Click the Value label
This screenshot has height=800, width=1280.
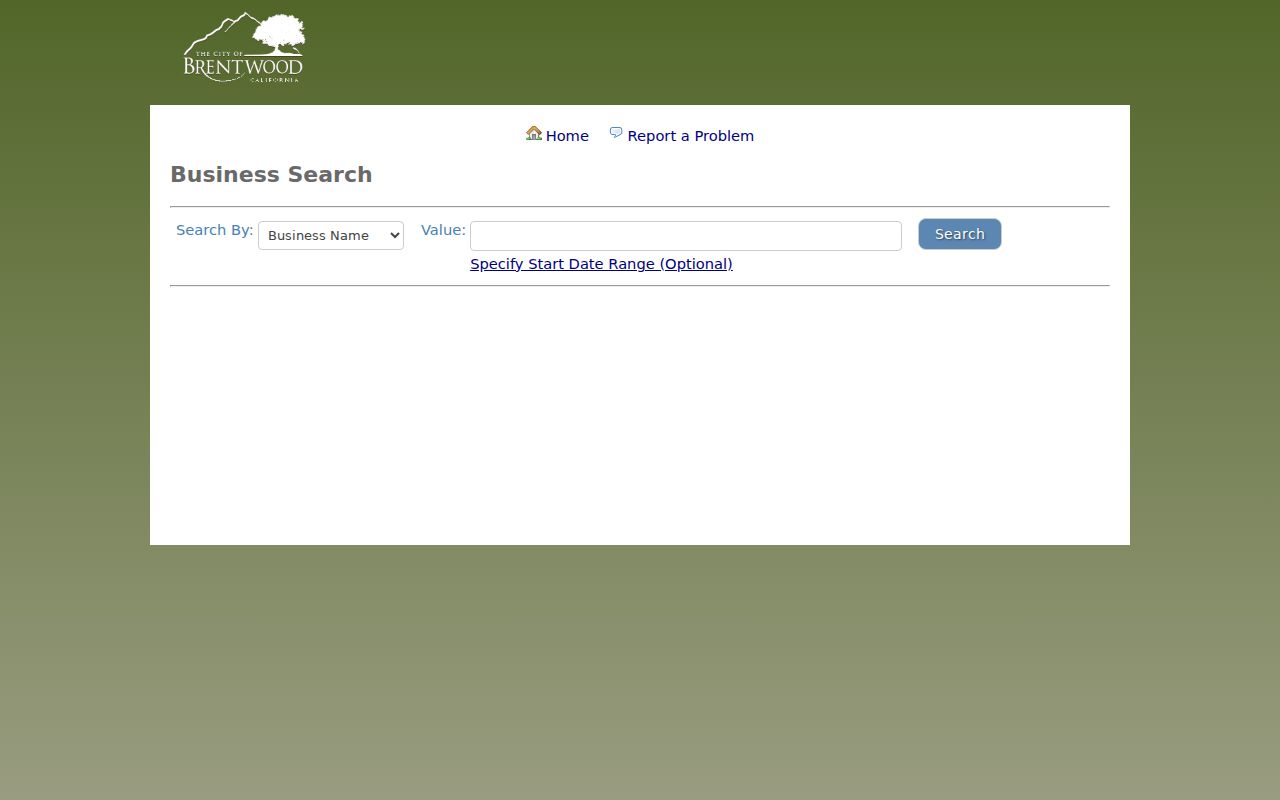(443, 230)
